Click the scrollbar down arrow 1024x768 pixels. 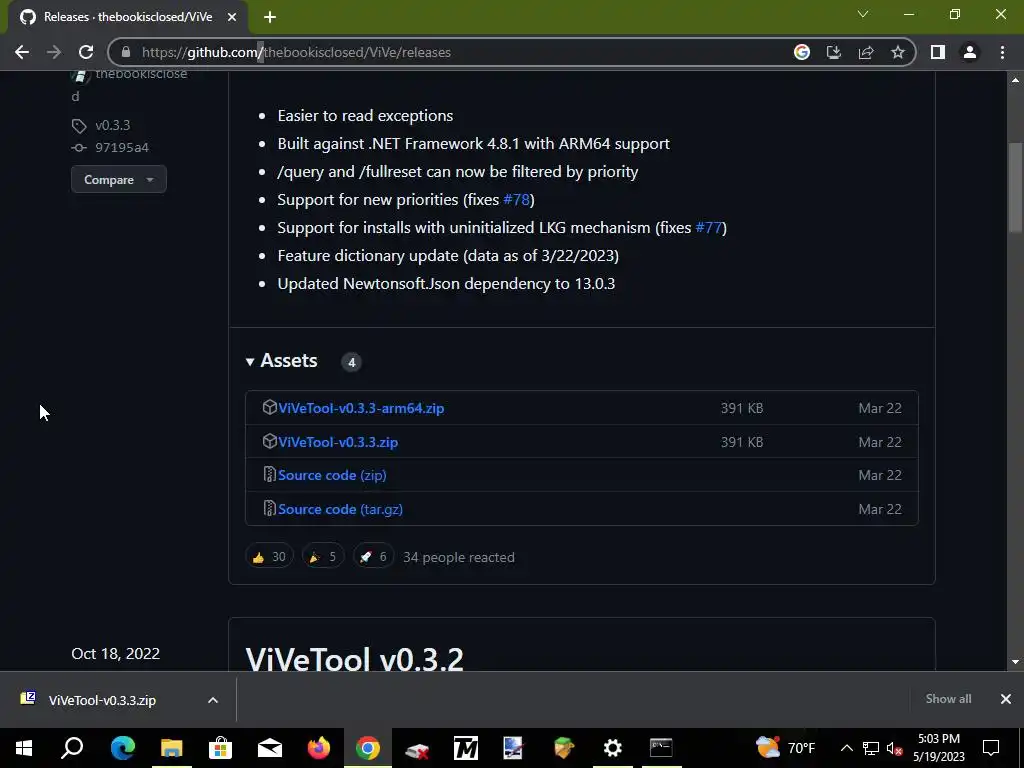point(1015,662)
